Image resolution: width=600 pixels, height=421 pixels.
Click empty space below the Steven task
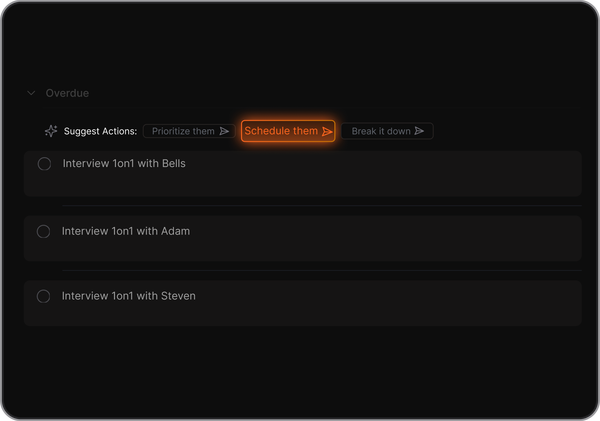tap(300, 370)
